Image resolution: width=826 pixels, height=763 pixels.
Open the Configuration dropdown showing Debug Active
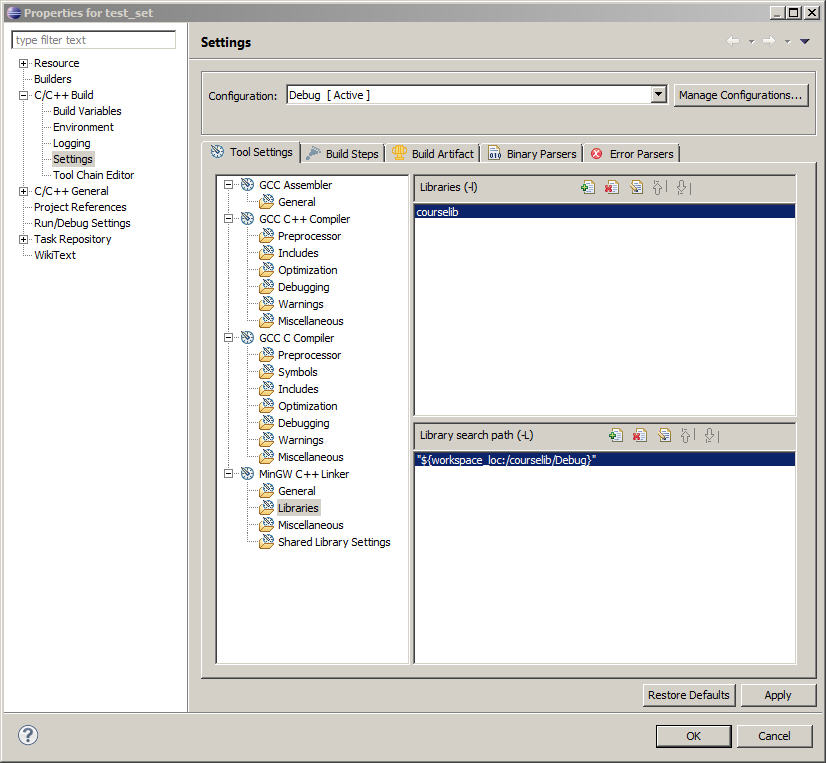tap(659, 95)
